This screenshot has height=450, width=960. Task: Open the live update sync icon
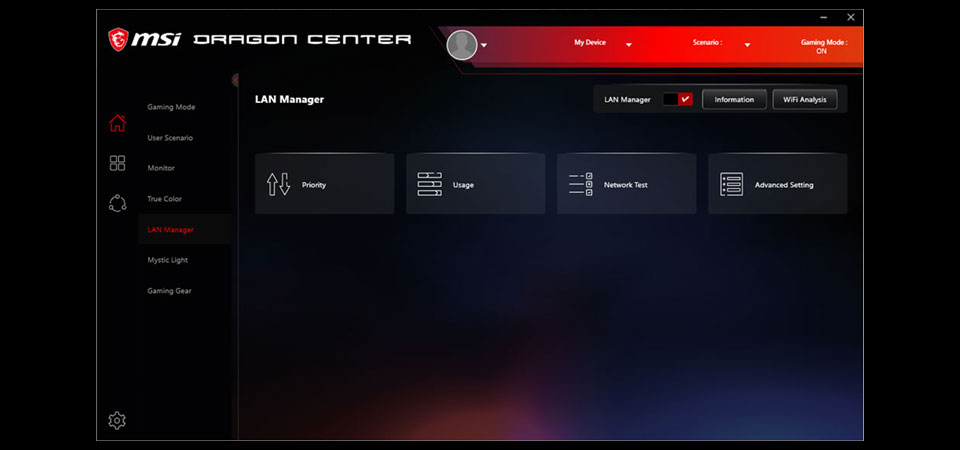pyautogui.click(x=117, y=203)
